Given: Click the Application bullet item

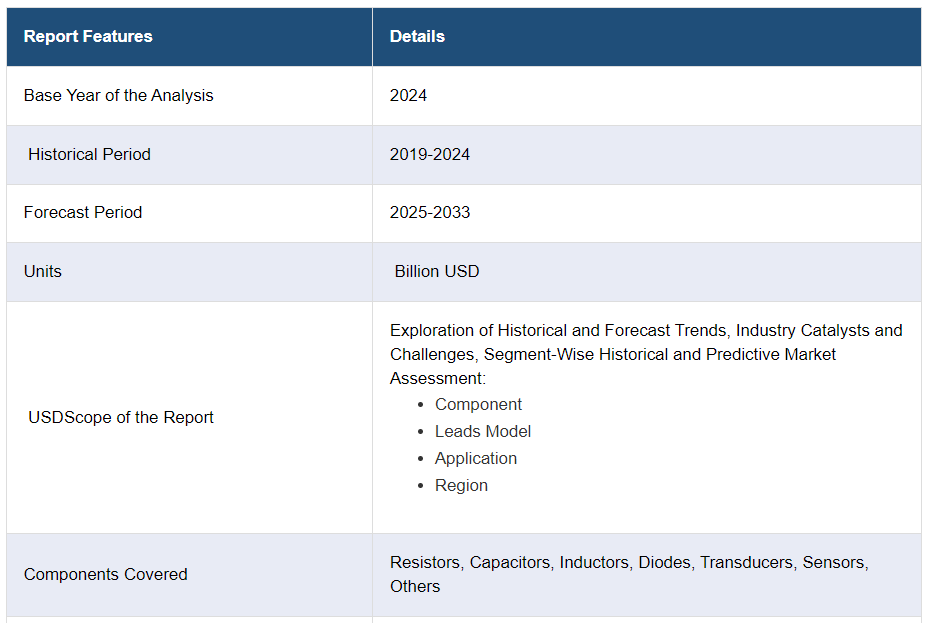Looking at the screenshot, I should [x=476, y=458].
